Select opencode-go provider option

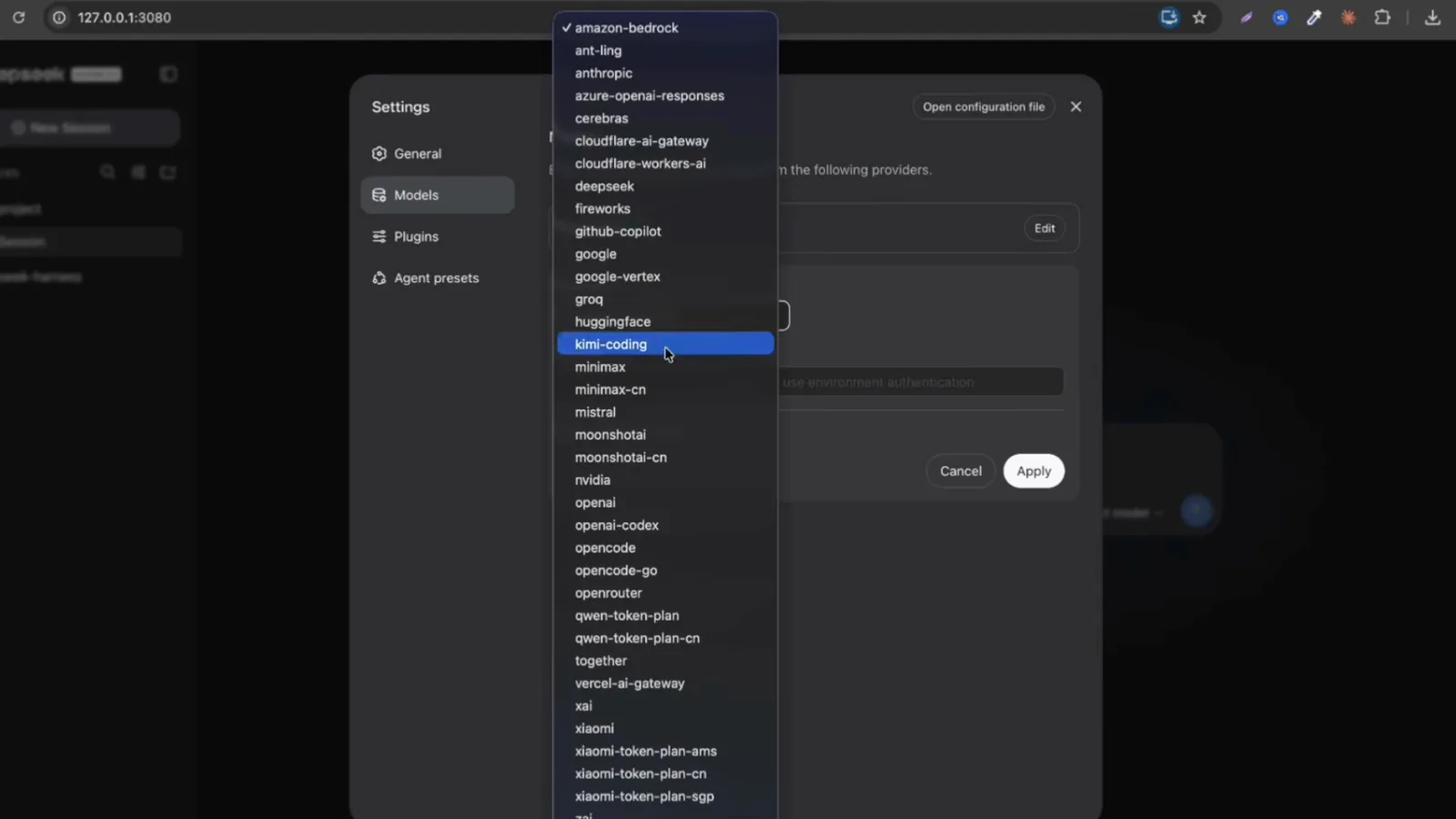665,571
